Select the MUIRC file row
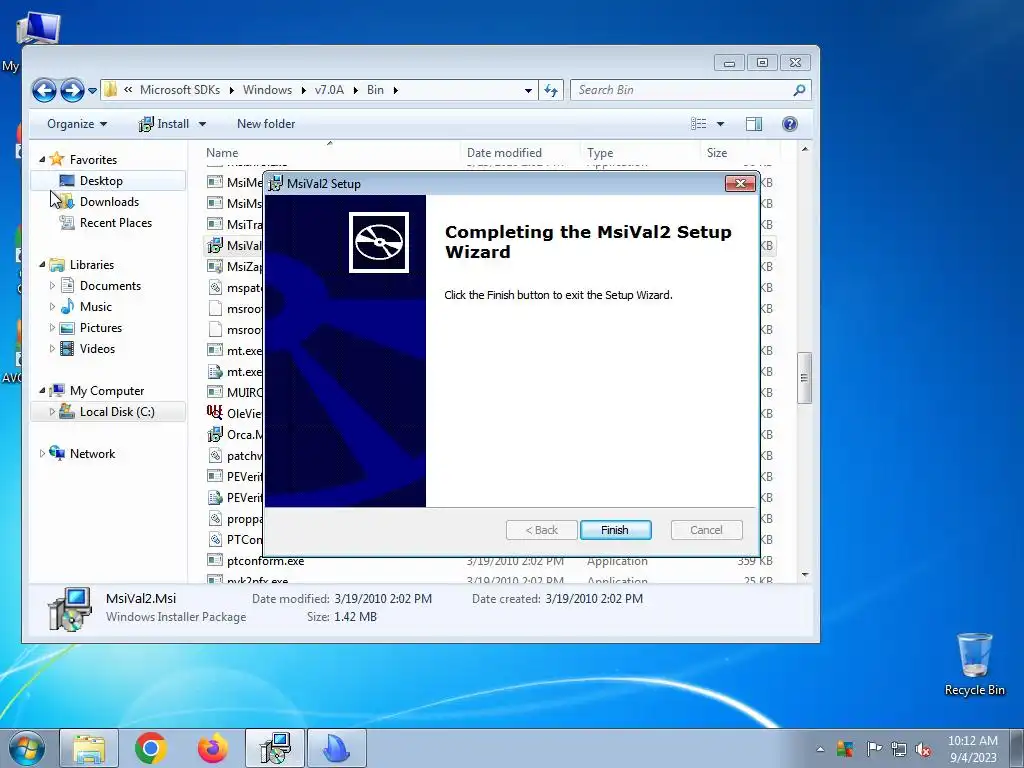Image resolution: width=1024 pixels, height=768 pixels. point(244,392)
